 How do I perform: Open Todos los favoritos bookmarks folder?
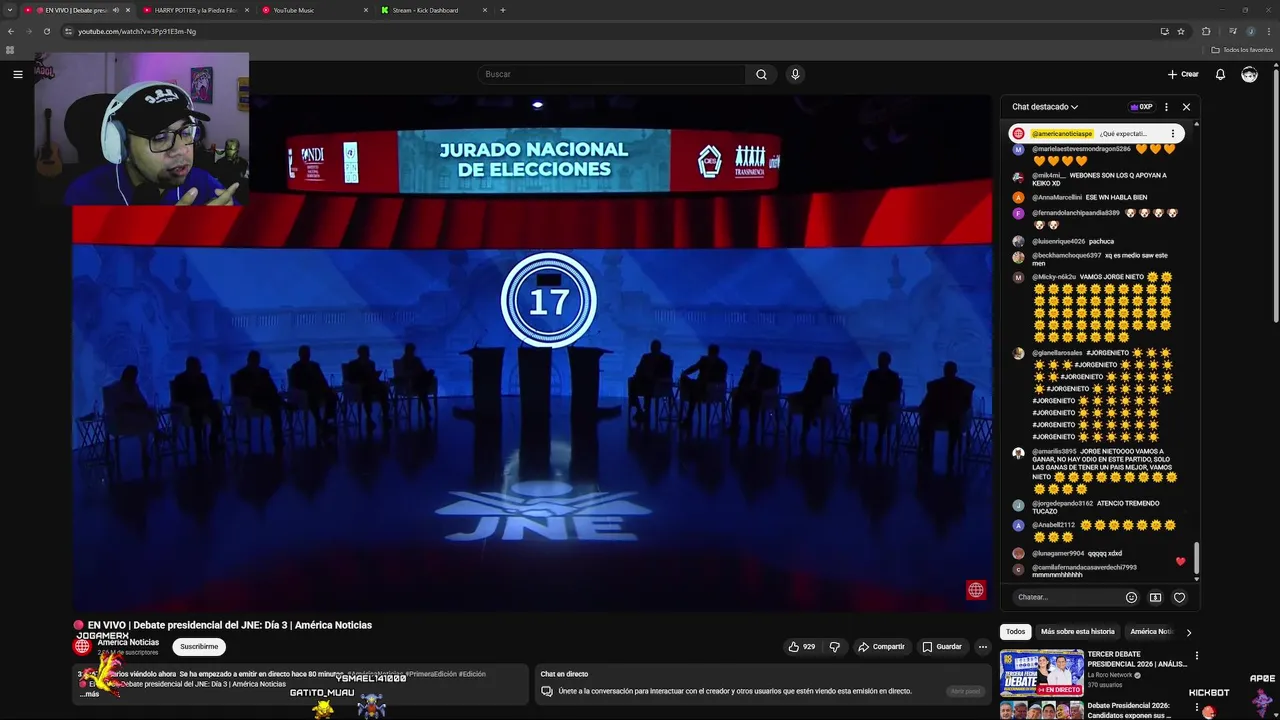(x=1242, y=49)
